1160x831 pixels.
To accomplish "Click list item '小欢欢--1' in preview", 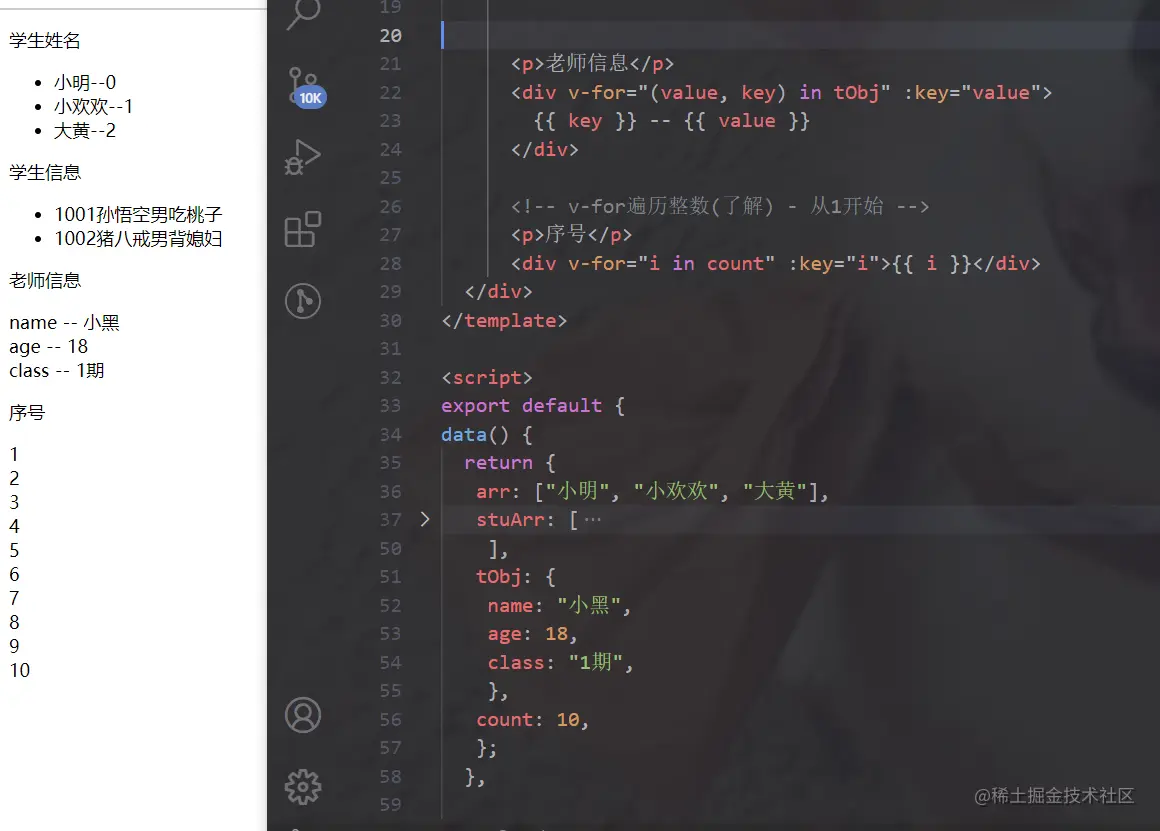I will [93, 107].
